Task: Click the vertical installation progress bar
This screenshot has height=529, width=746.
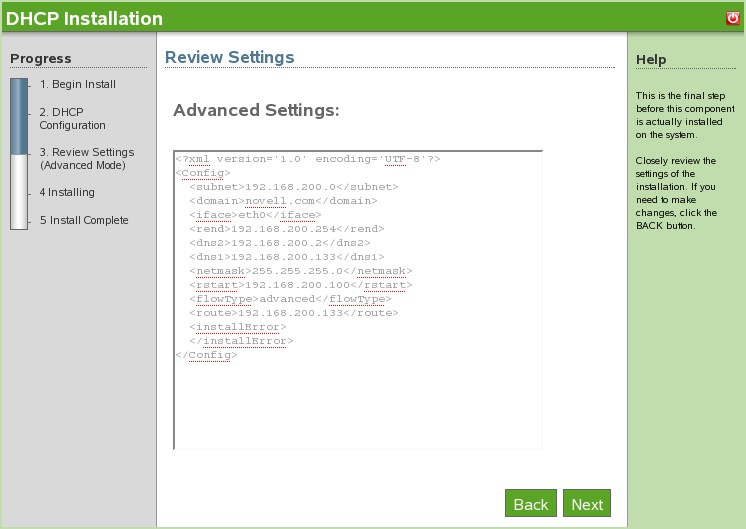Action: [x=19, y=154]
